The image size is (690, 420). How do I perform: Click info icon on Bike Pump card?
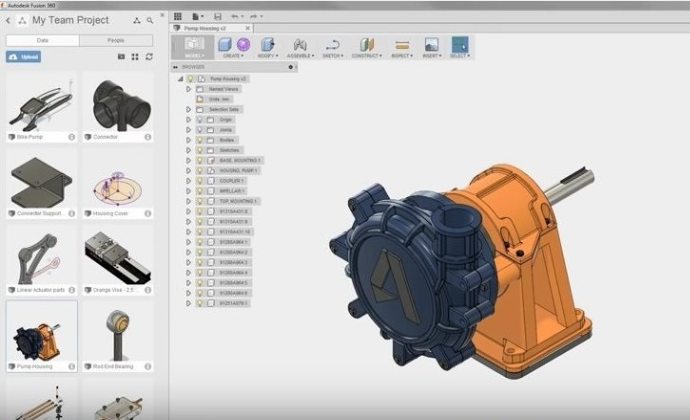tap(72, 137)
